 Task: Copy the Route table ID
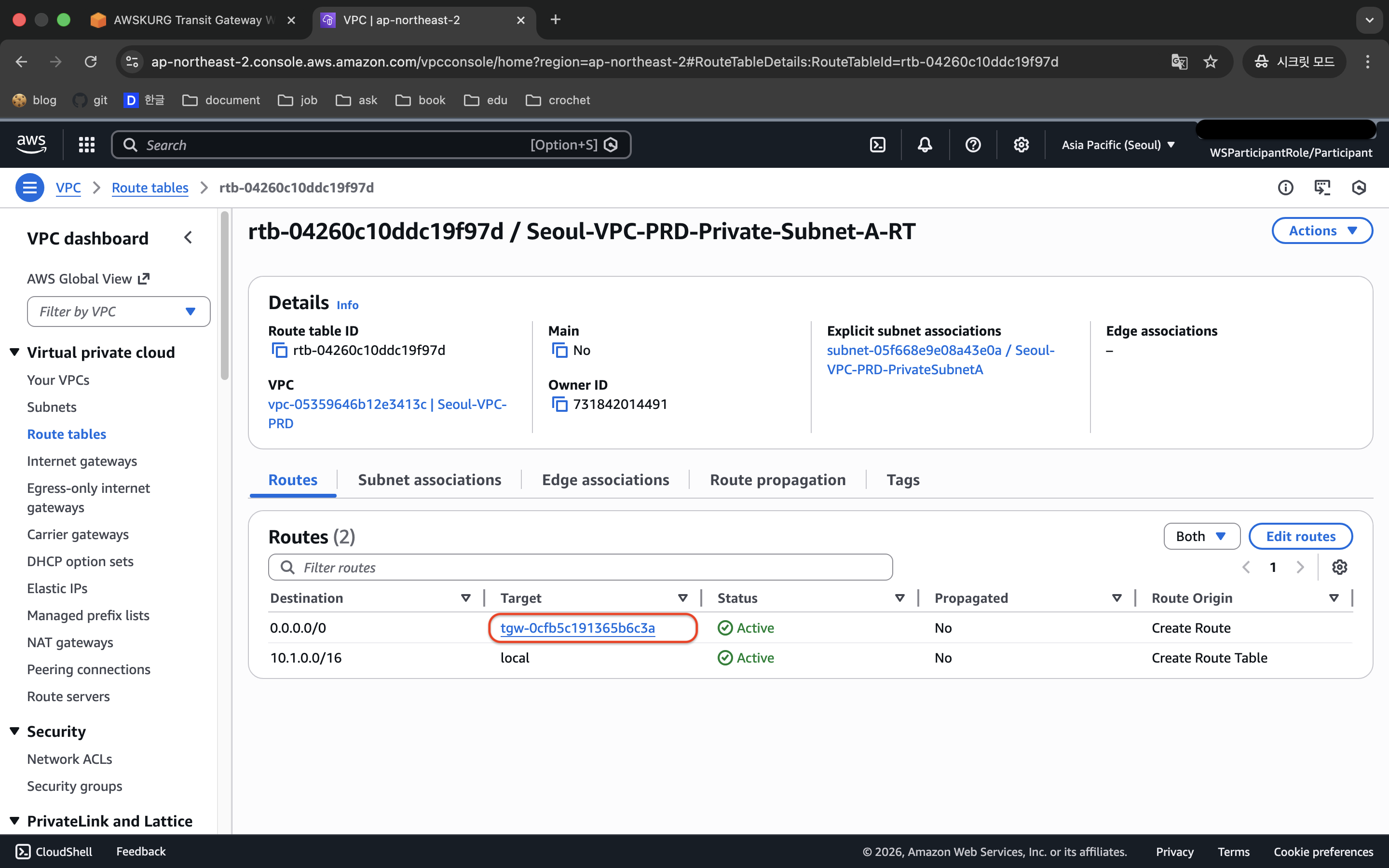279,350
